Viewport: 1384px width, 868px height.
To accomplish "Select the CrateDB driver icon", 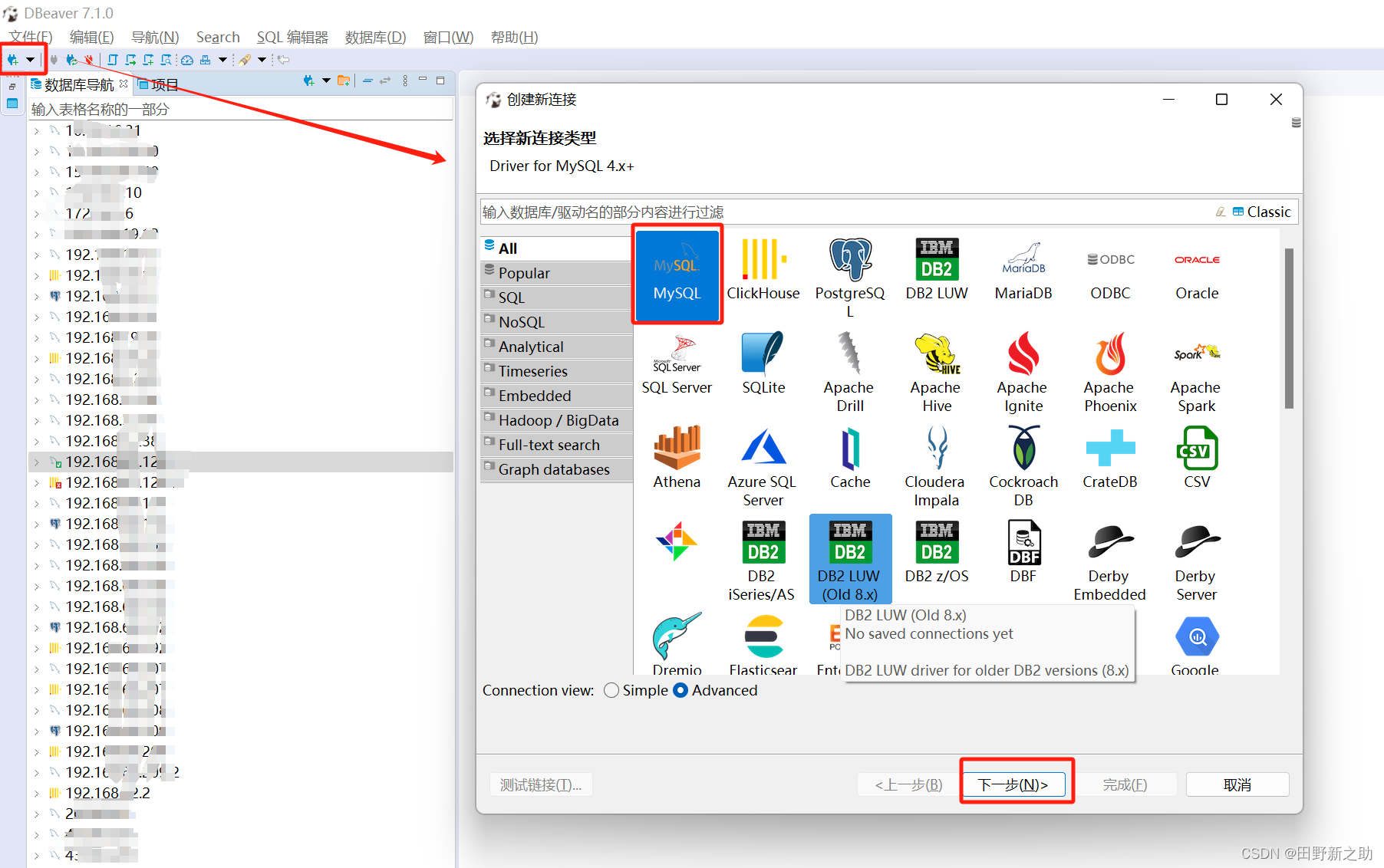I will point(1110,459).
